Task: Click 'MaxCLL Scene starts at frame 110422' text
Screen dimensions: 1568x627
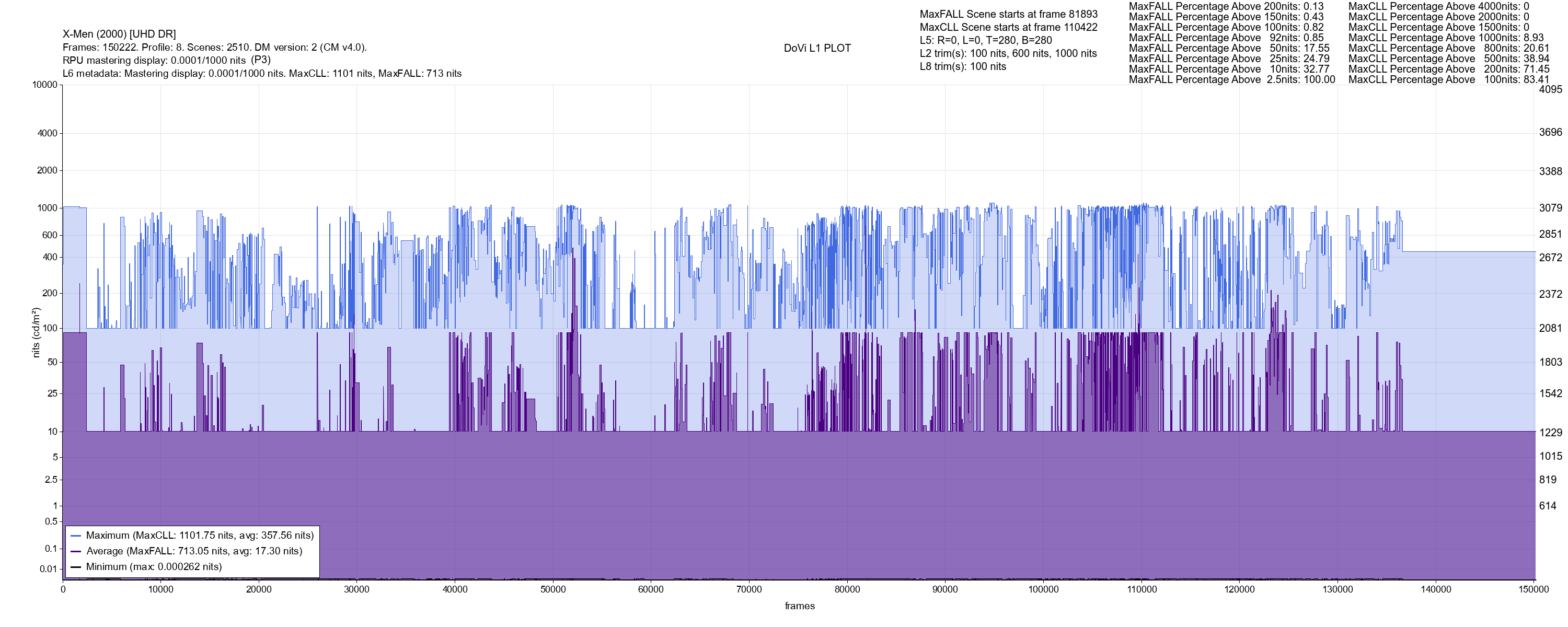Action: pos(1008,27)
